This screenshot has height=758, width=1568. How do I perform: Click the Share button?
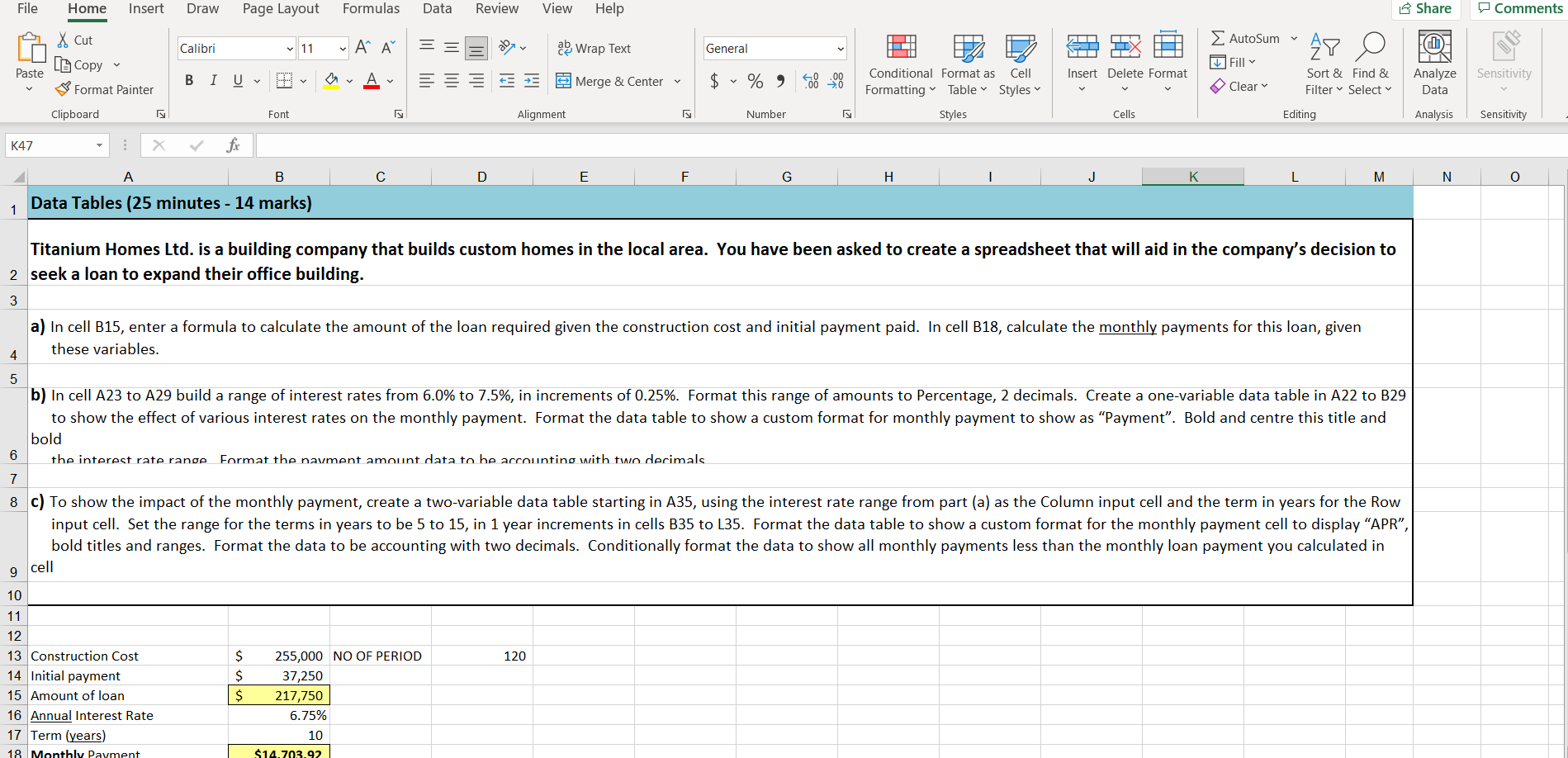[1426, 9]
